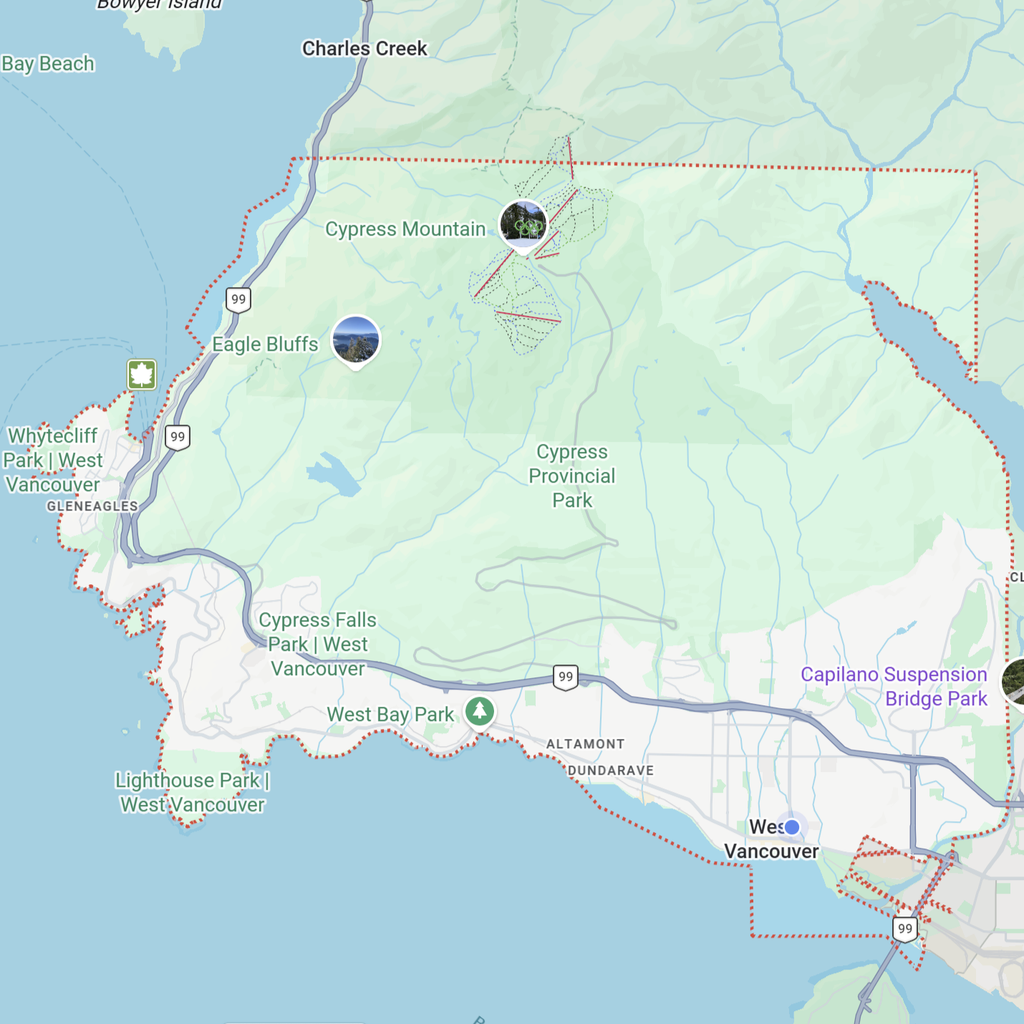
Task: Open the Cypress Mountain photo pin
Action: coord(523,225)
